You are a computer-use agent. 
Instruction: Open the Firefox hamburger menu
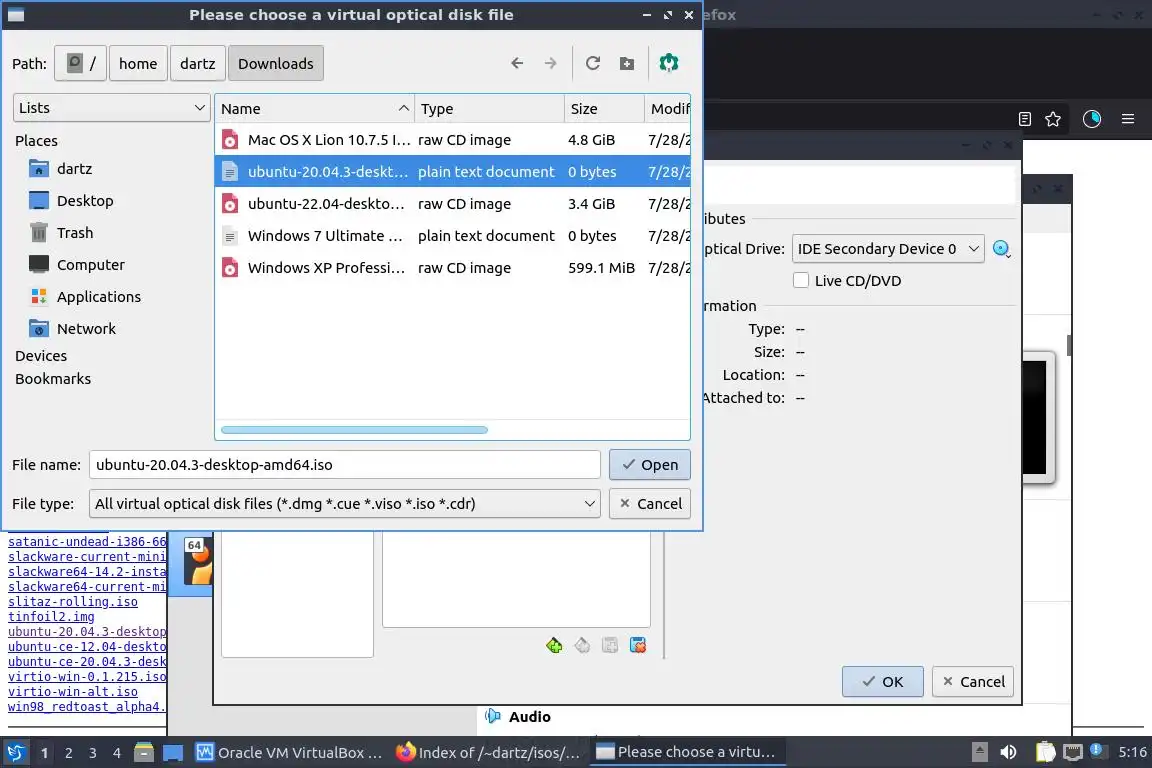tap(1128, 119)
